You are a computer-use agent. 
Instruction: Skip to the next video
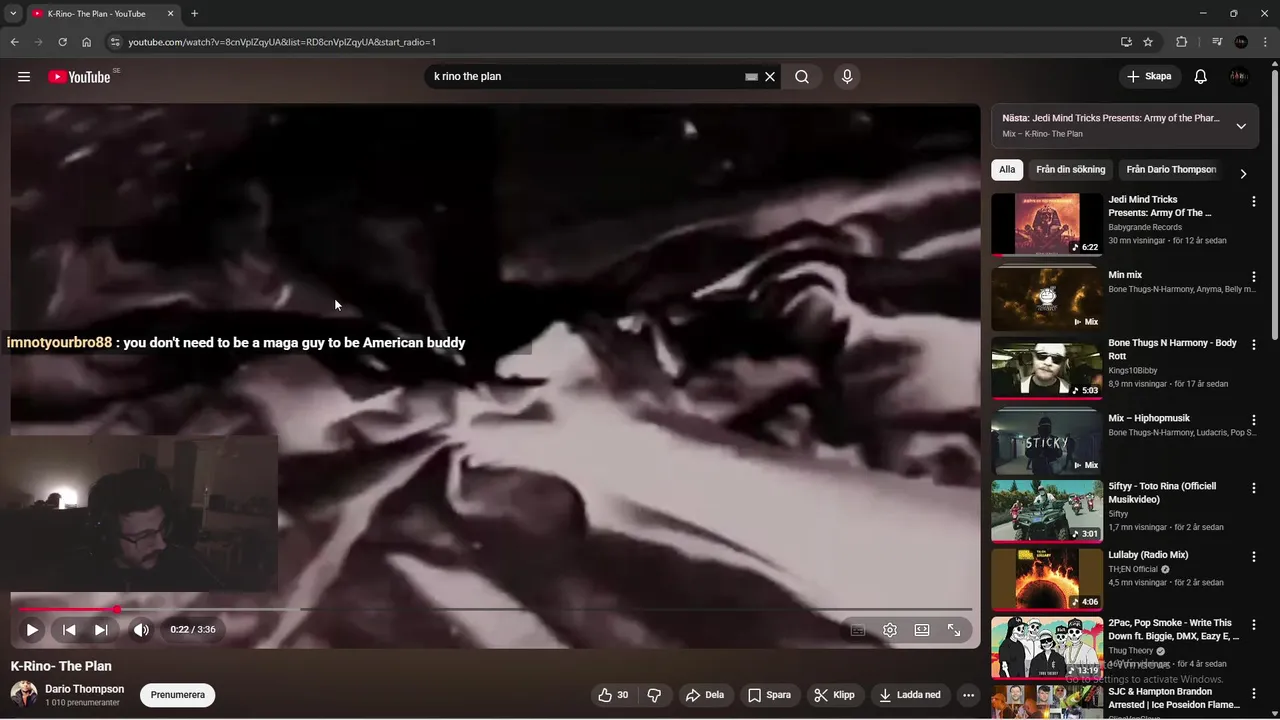coord(101,630)
